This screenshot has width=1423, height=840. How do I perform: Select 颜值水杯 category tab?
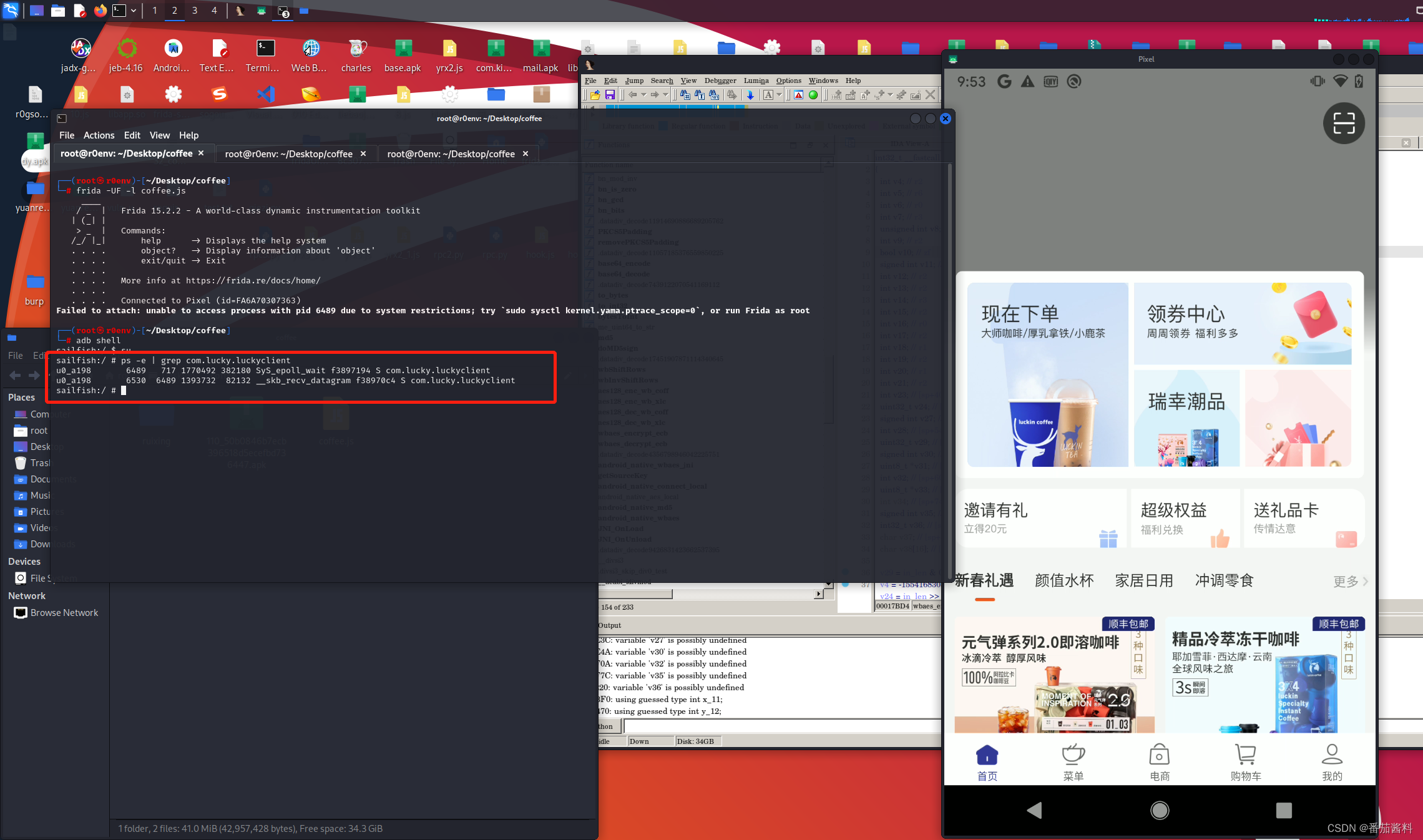pyautogui.click(x=1064, y=580)
